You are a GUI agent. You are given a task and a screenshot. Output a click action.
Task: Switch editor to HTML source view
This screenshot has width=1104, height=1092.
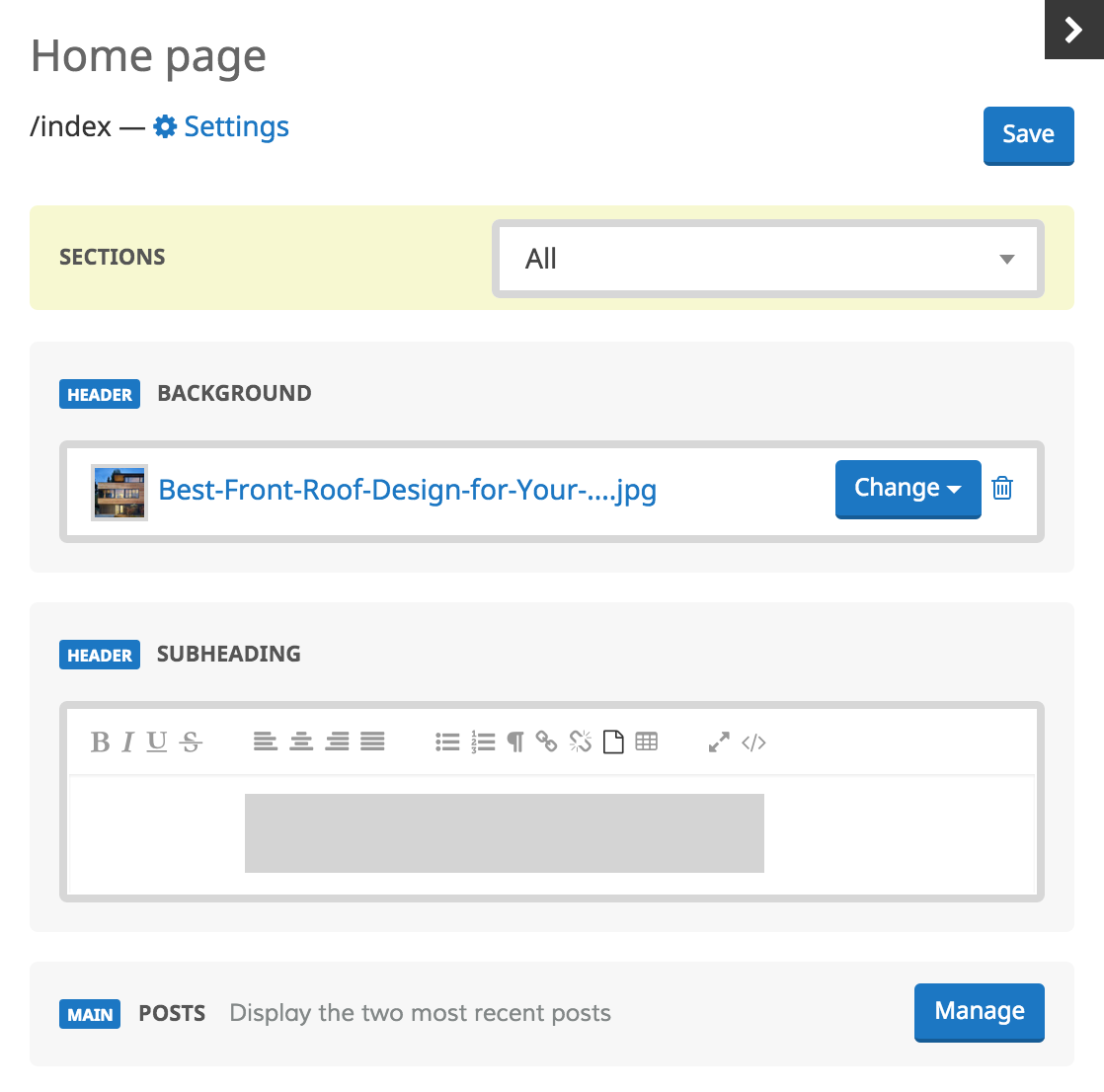[753, 742]
